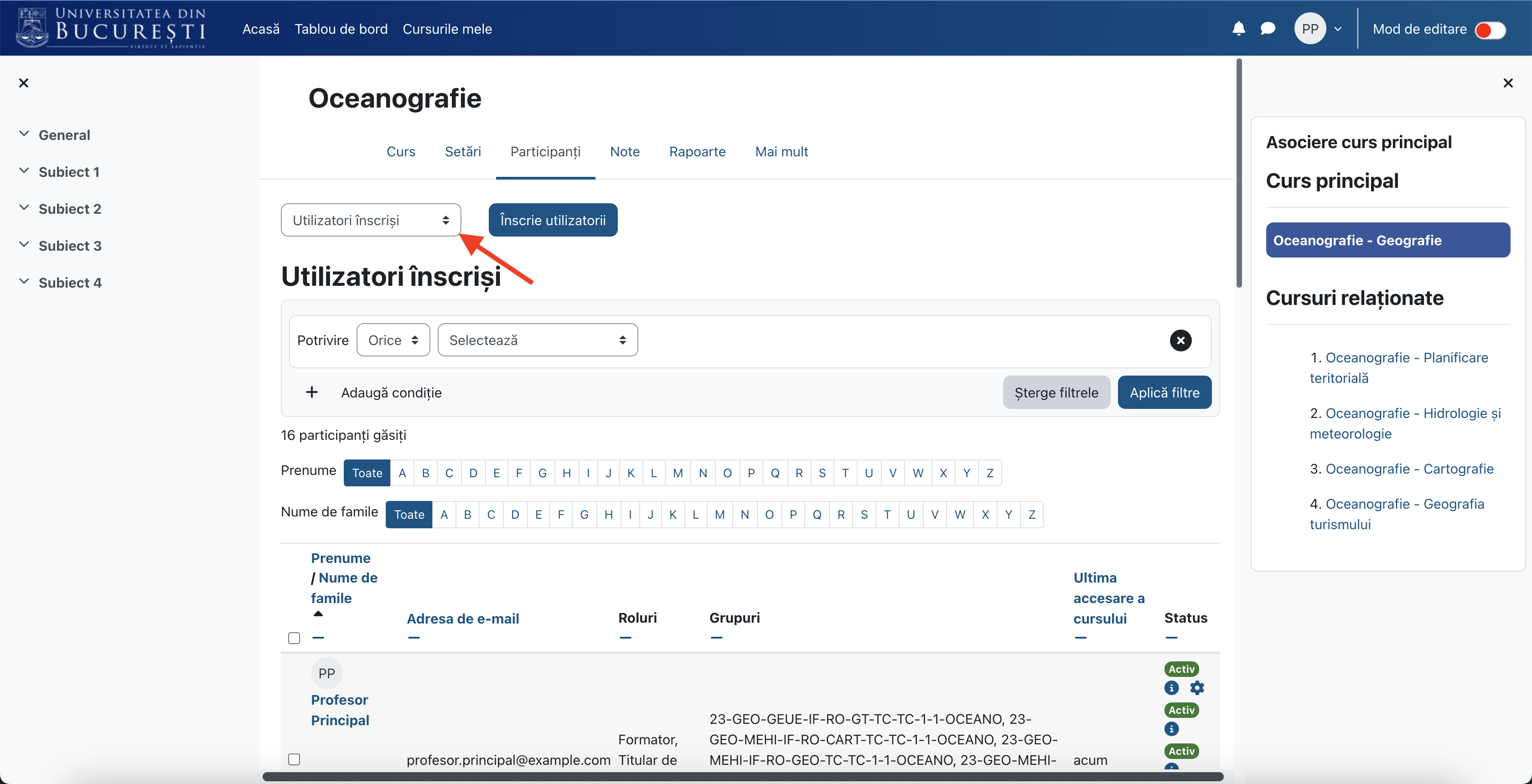Check the select-all participants checkbox

click(294, 638)
